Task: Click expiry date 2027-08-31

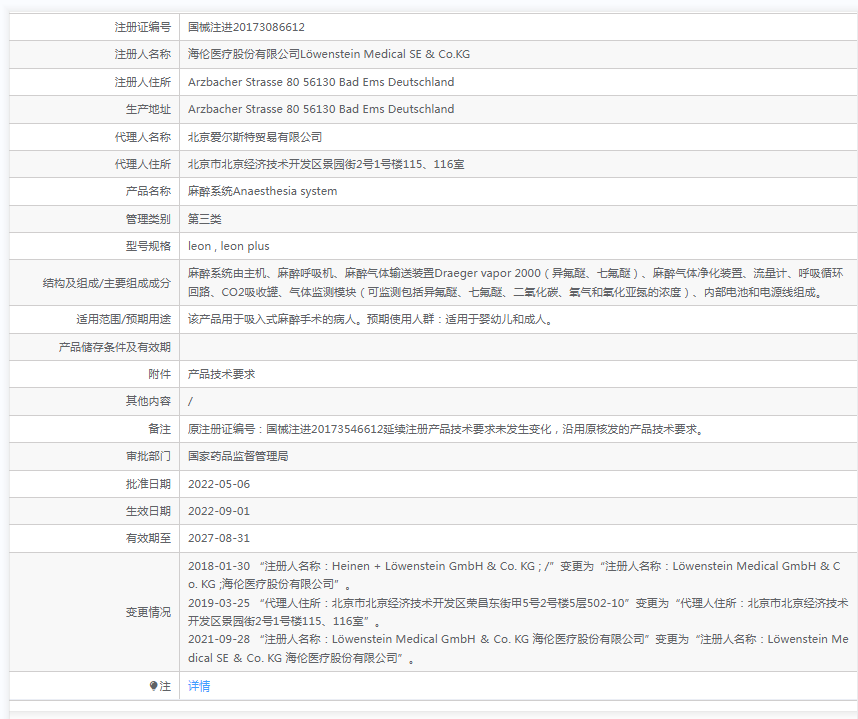Action: 219,538
